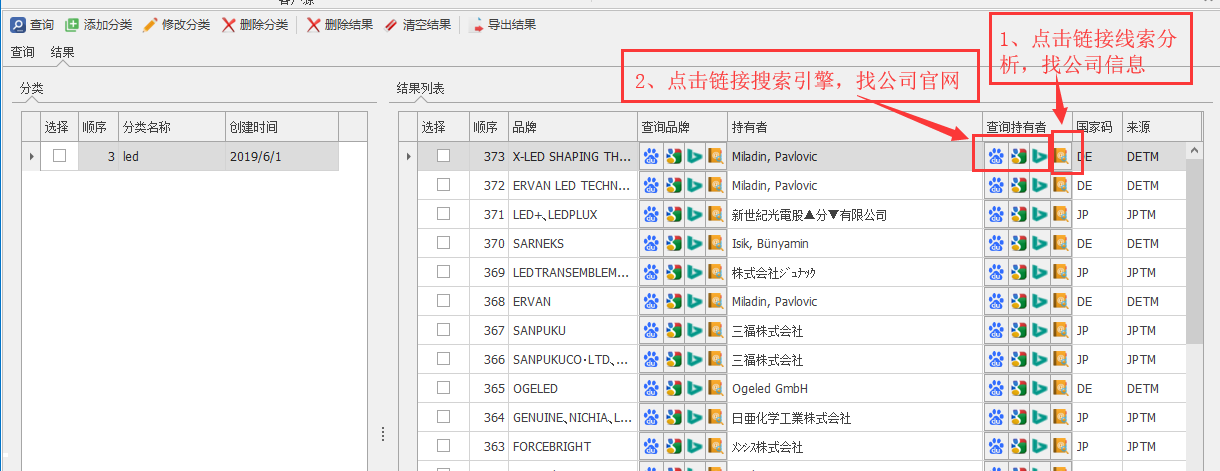This screenshot has width=1220, height=471.
Task: Click 清空结果 to clear results
Action: coord(418,24)
